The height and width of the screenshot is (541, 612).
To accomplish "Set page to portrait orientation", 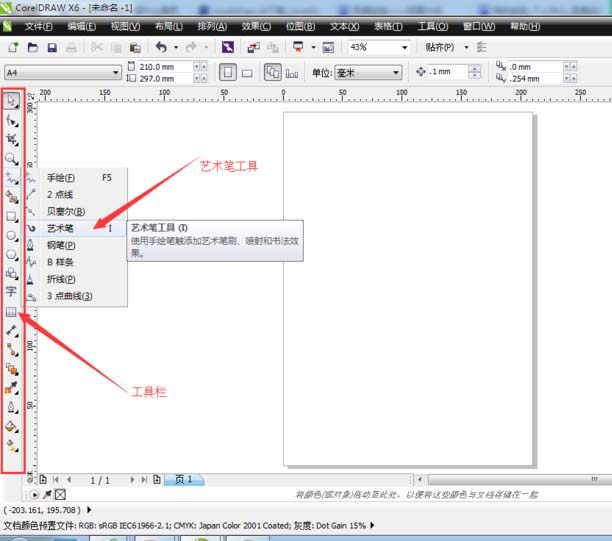I will coord(228,73).
